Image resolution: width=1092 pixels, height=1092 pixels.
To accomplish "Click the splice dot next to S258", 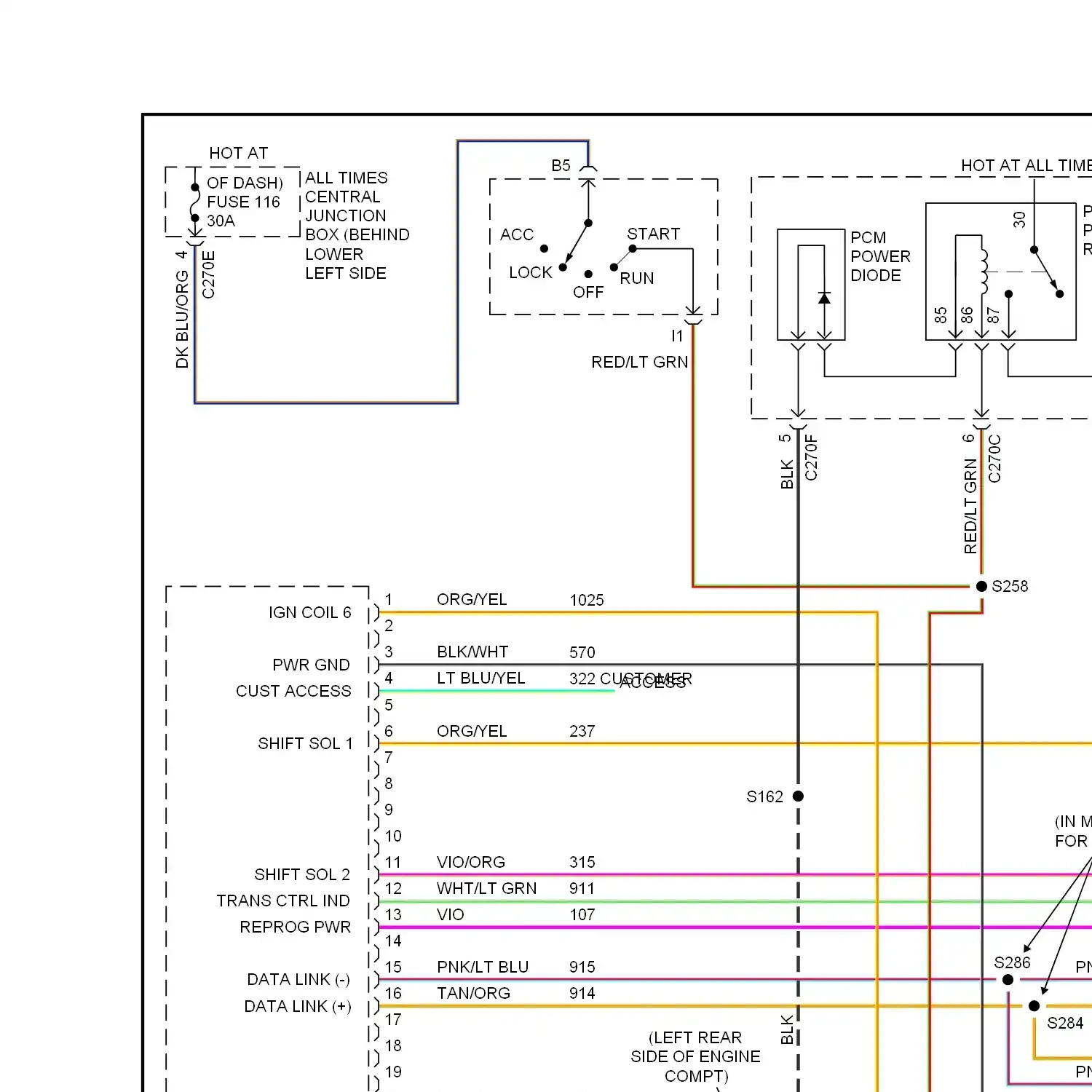I will tap(981, 586).
